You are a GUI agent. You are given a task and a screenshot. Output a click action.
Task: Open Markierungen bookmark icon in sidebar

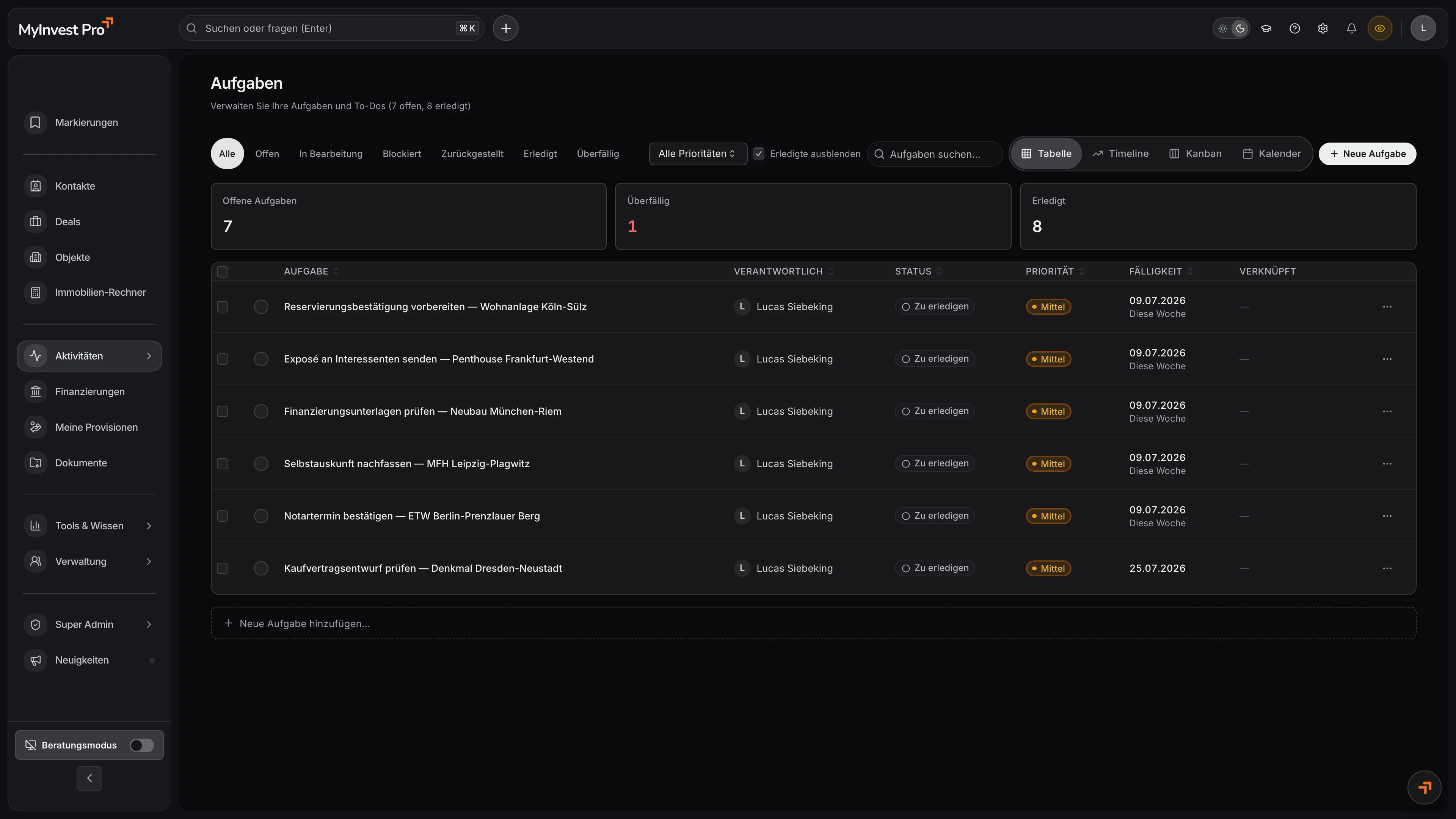click(x=35, y=122)
